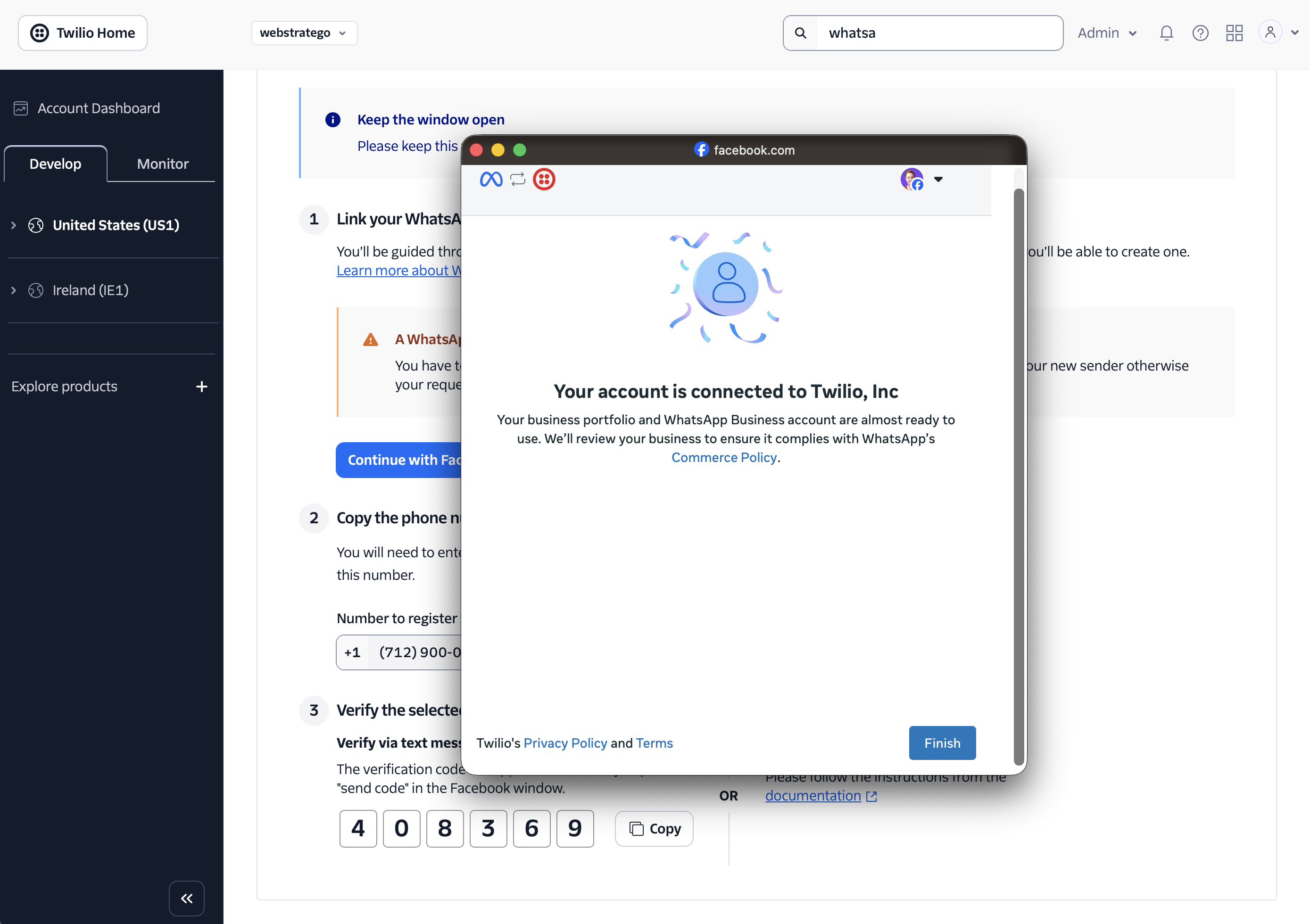The width and height of the screenshot is (1310, 924).
Task: Select the Ireland (IE1) item
Action: point(90,290)
